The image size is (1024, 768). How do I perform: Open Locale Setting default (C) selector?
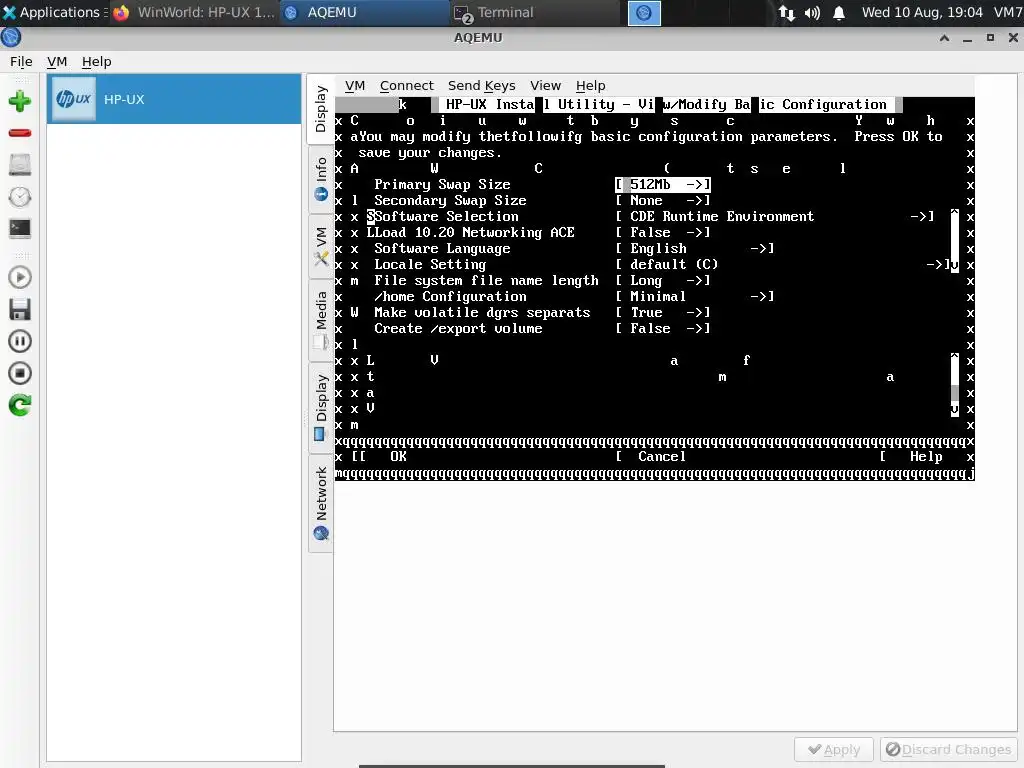(782, 264)
